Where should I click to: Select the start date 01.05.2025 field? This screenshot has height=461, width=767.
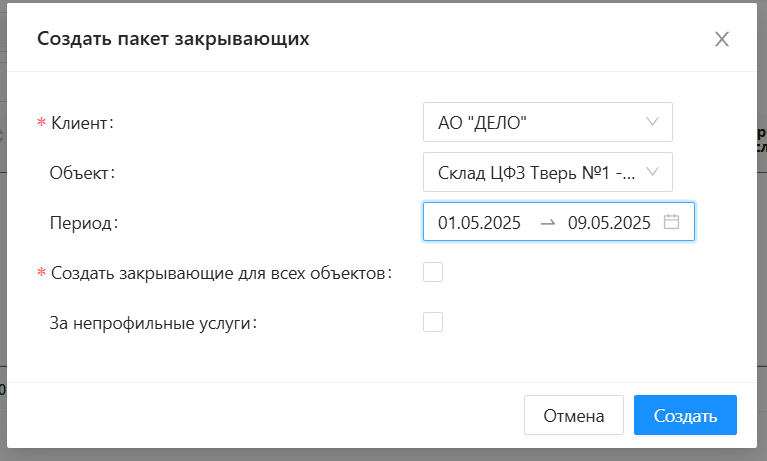point(480,223)
